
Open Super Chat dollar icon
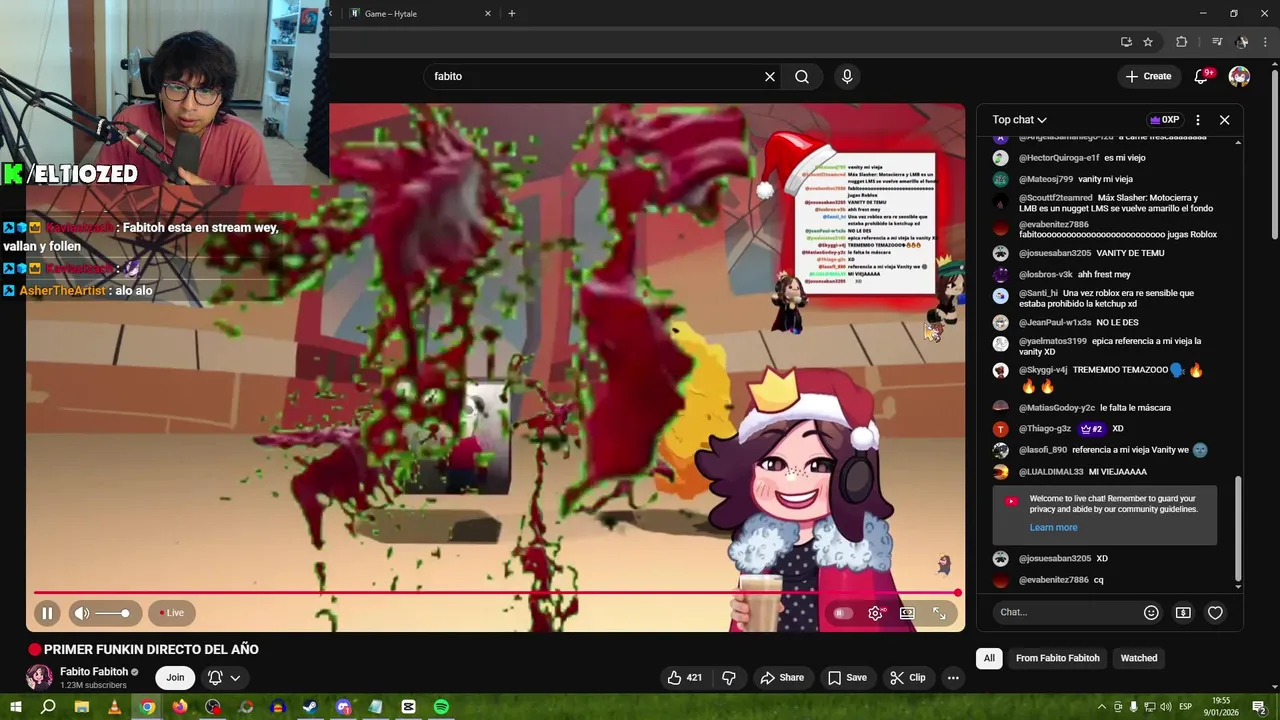(1183, 613)
